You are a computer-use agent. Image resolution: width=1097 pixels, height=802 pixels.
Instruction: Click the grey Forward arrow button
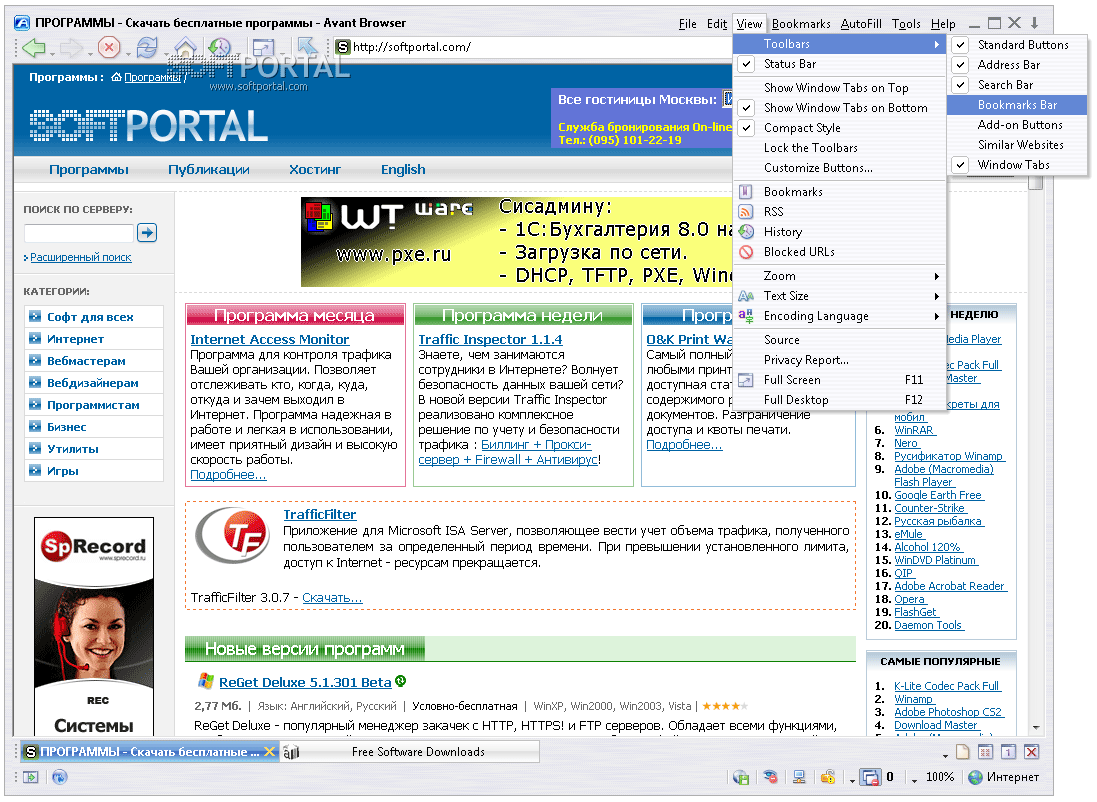[71, 48]
